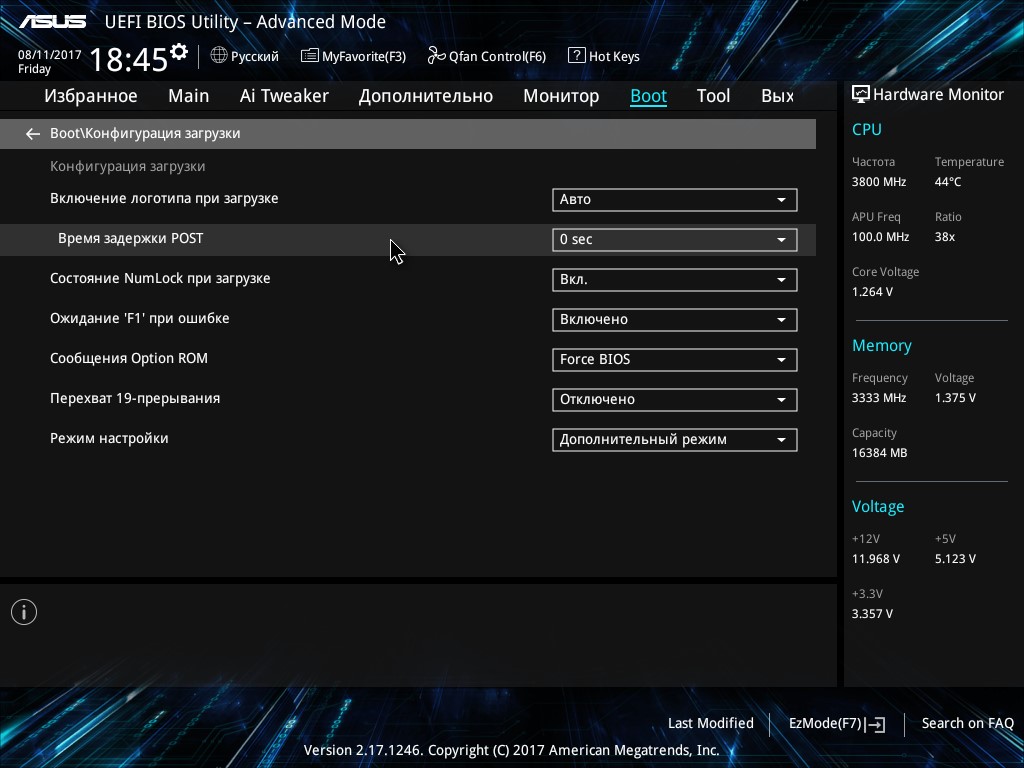
Task: Click the 18:45 clock time
Action: (x=129, y=59)
